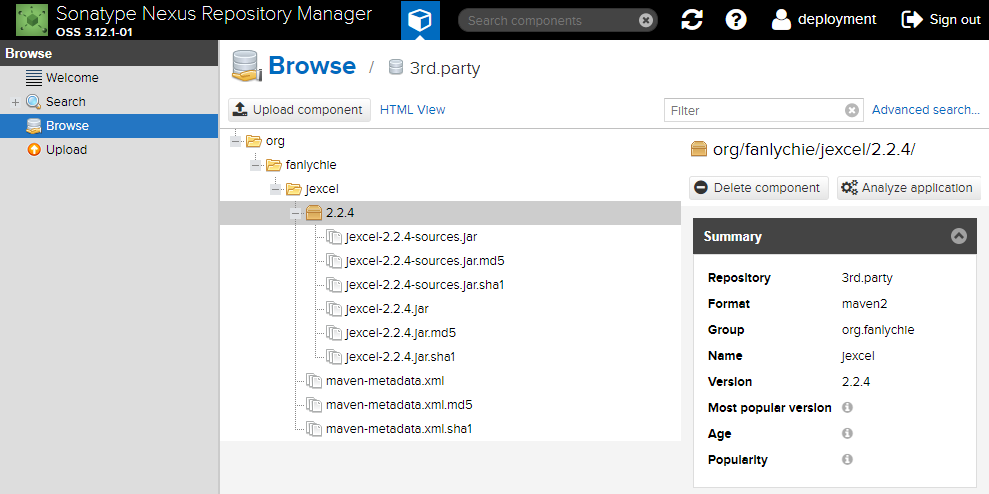
Task: Select the fanlychie folder
Action: tap(310, 165)
